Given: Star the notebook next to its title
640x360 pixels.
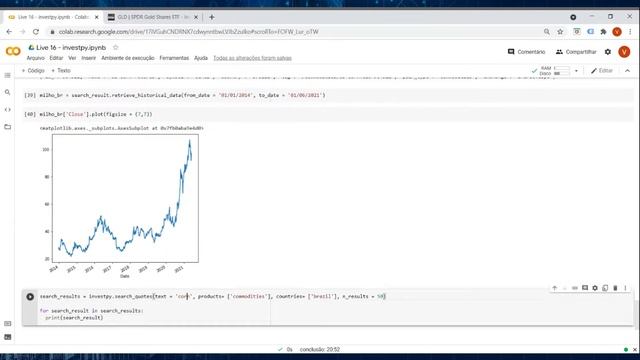Looking at the screenshot, I should (116, 48).
